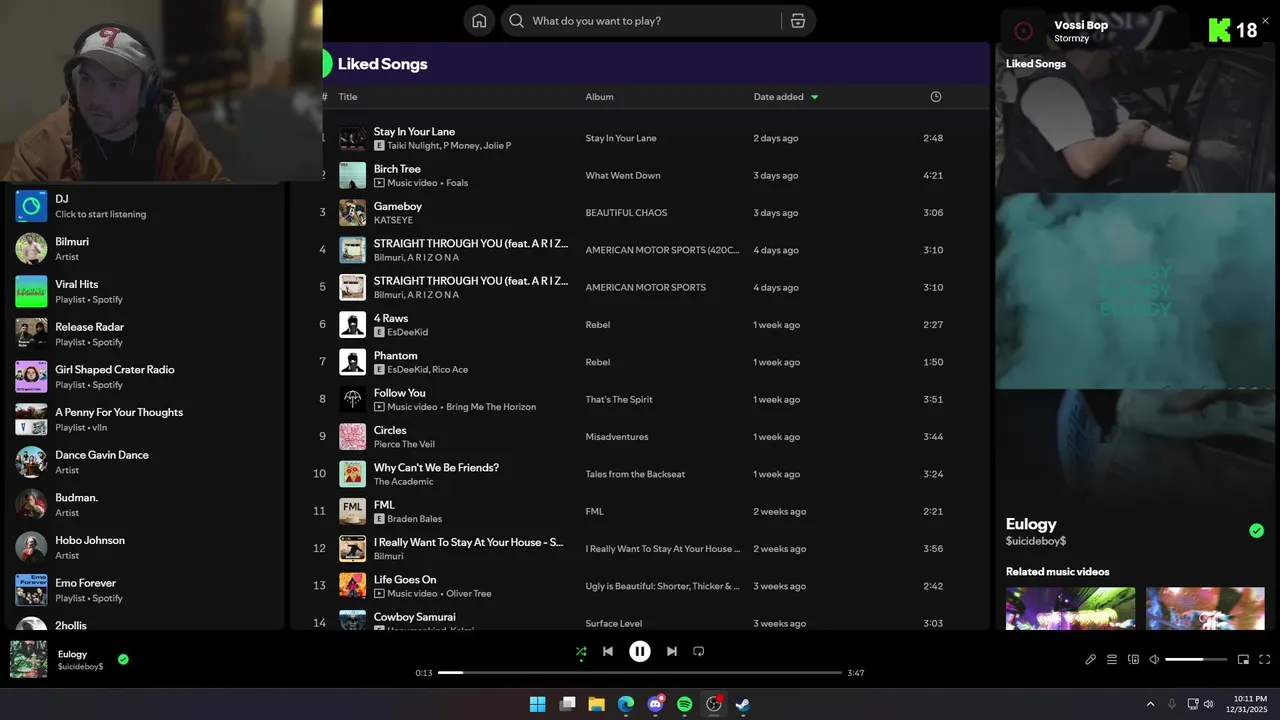Select the song Stay In Your Lane
Image resolution: width=1280 pixels, height=720 pixels.
click(414, 131)
